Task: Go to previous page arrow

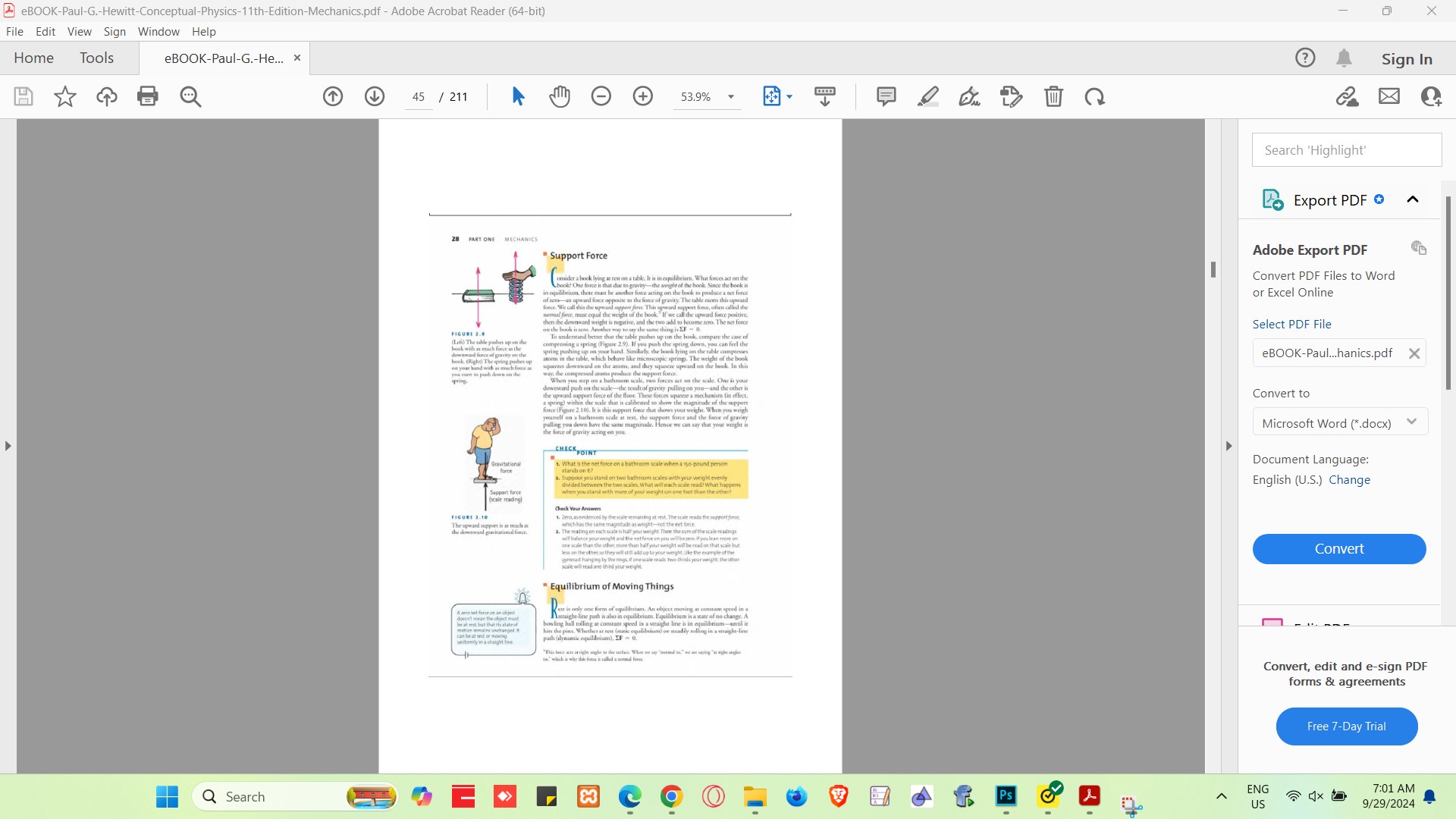Action: (x=333, y=96)
